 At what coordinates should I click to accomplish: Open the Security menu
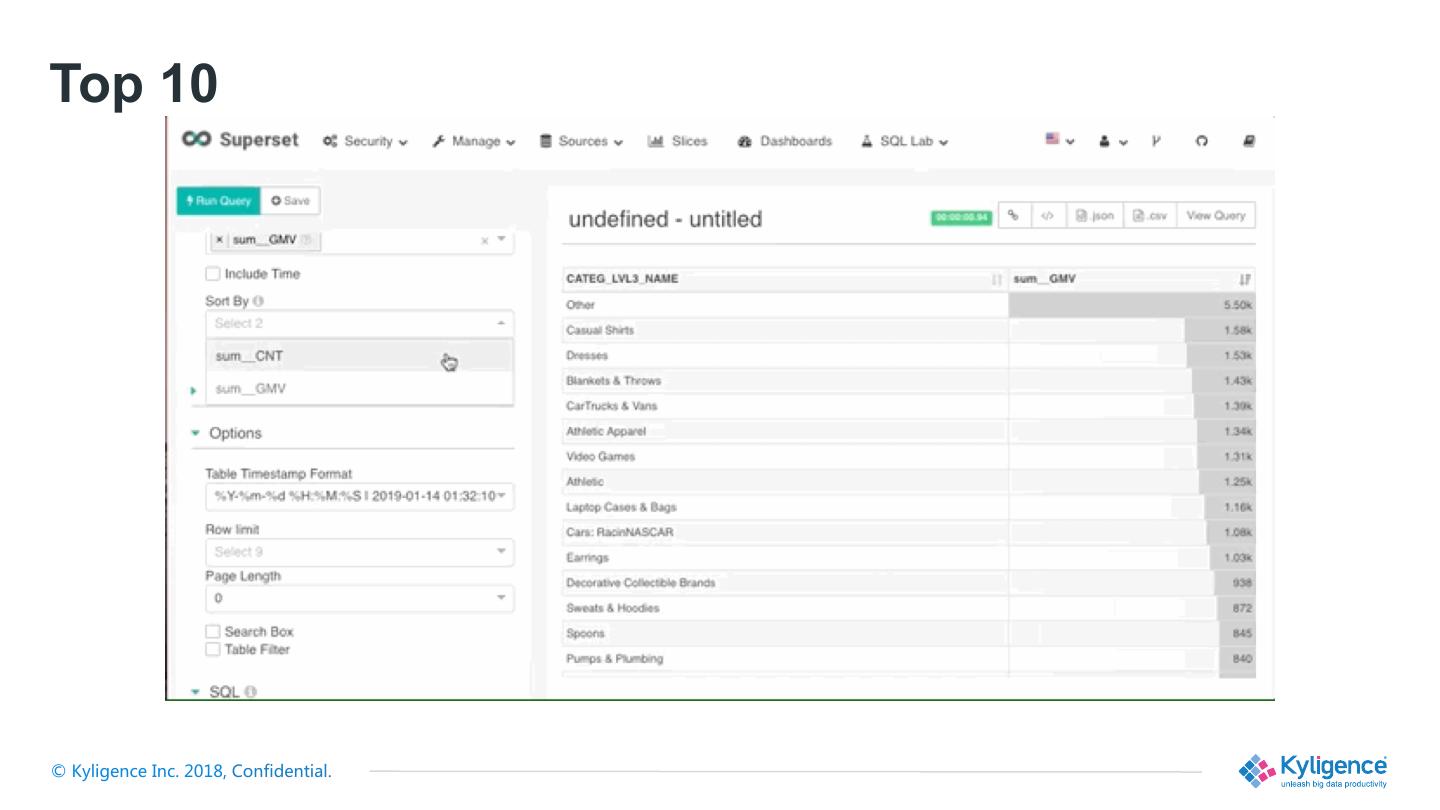[365, 141]
